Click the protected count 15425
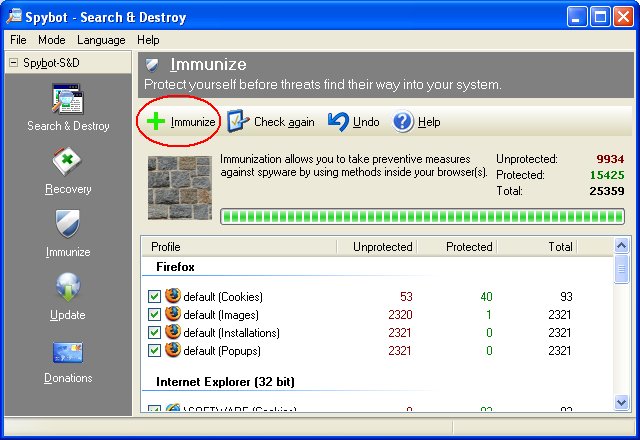Viewport: 640px width, 440px height. 607,175
